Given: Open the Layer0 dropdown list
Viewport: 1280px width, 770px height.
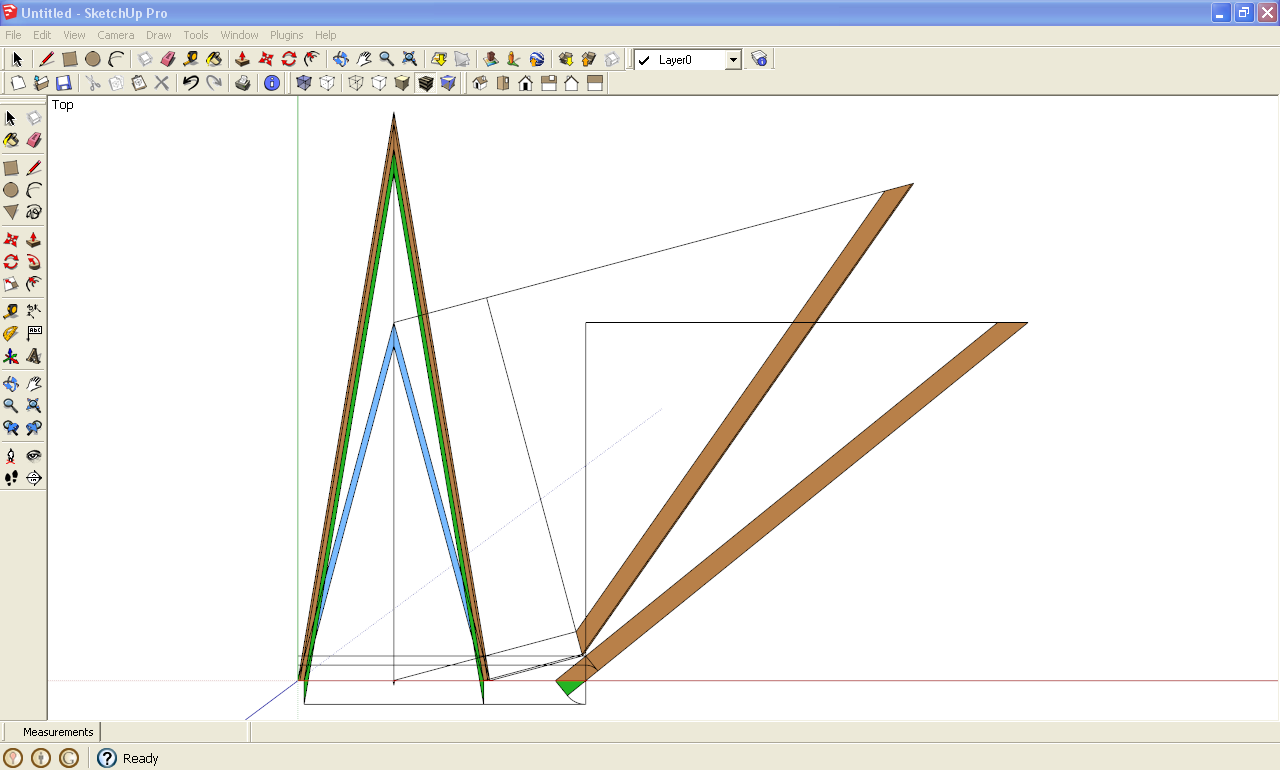Looking at the screenshot, I should click(x=733, y=60).
